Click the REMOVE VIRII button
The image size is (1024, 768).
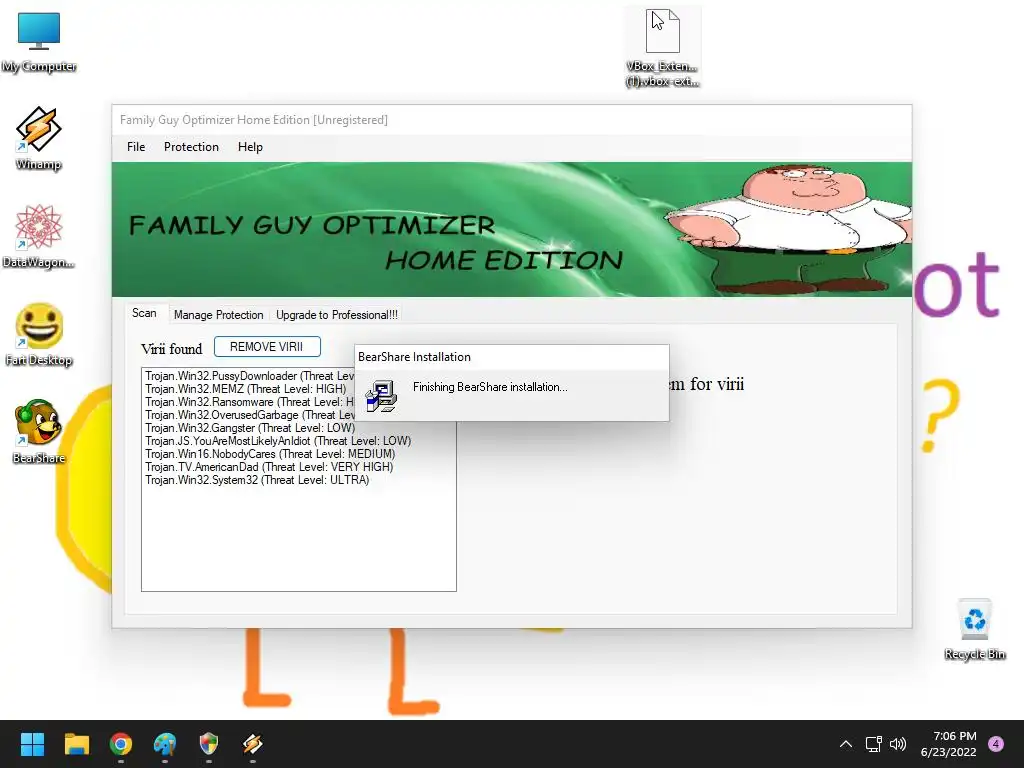pos(267,347)
